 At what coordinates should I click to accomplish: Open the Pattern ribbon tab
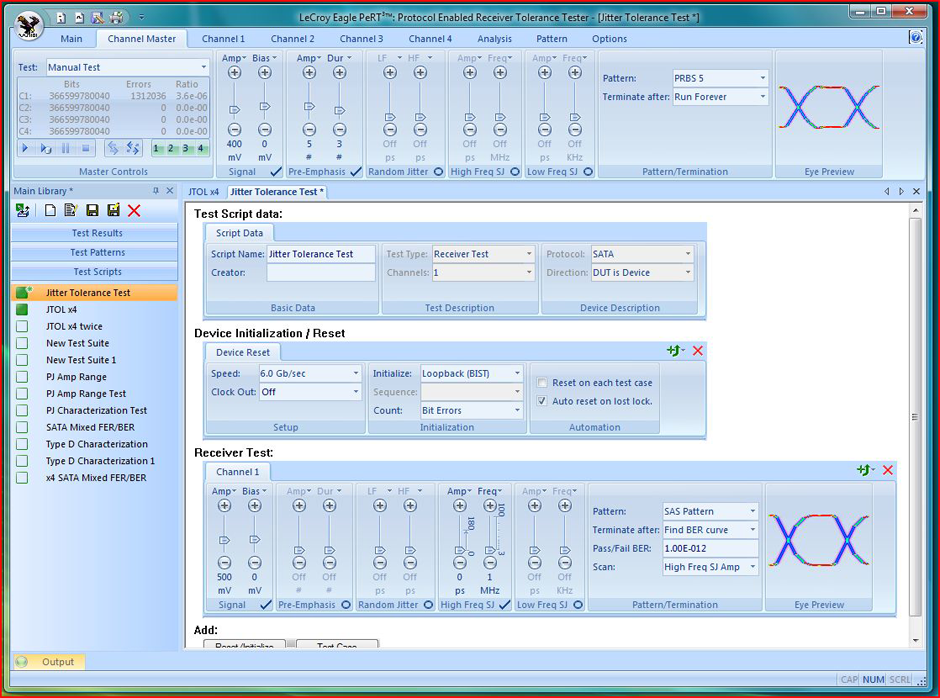[x=552, y=38]
